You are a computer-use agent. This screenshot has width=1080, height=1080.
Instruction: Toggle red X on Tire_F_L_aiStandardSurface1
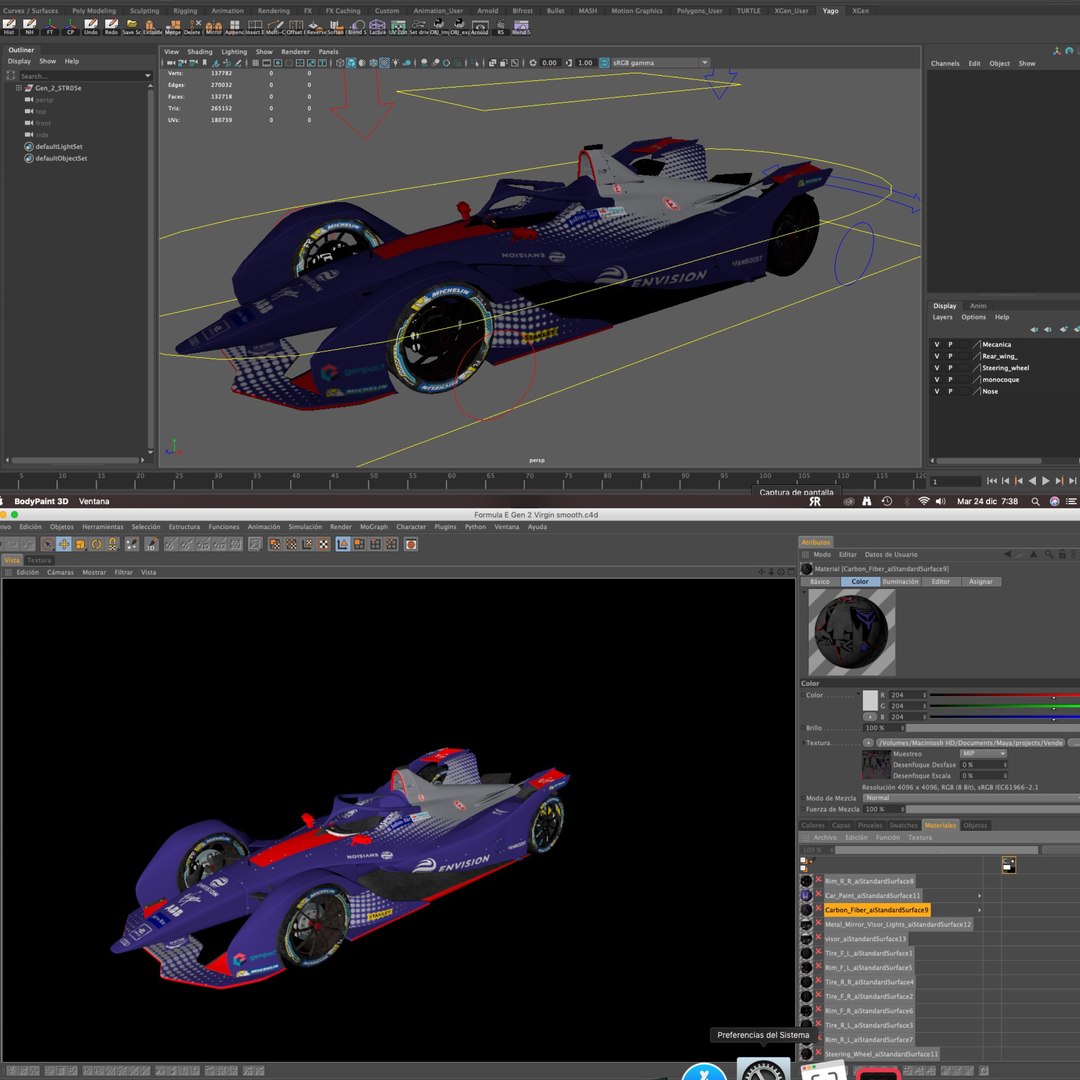coord(819,953)
